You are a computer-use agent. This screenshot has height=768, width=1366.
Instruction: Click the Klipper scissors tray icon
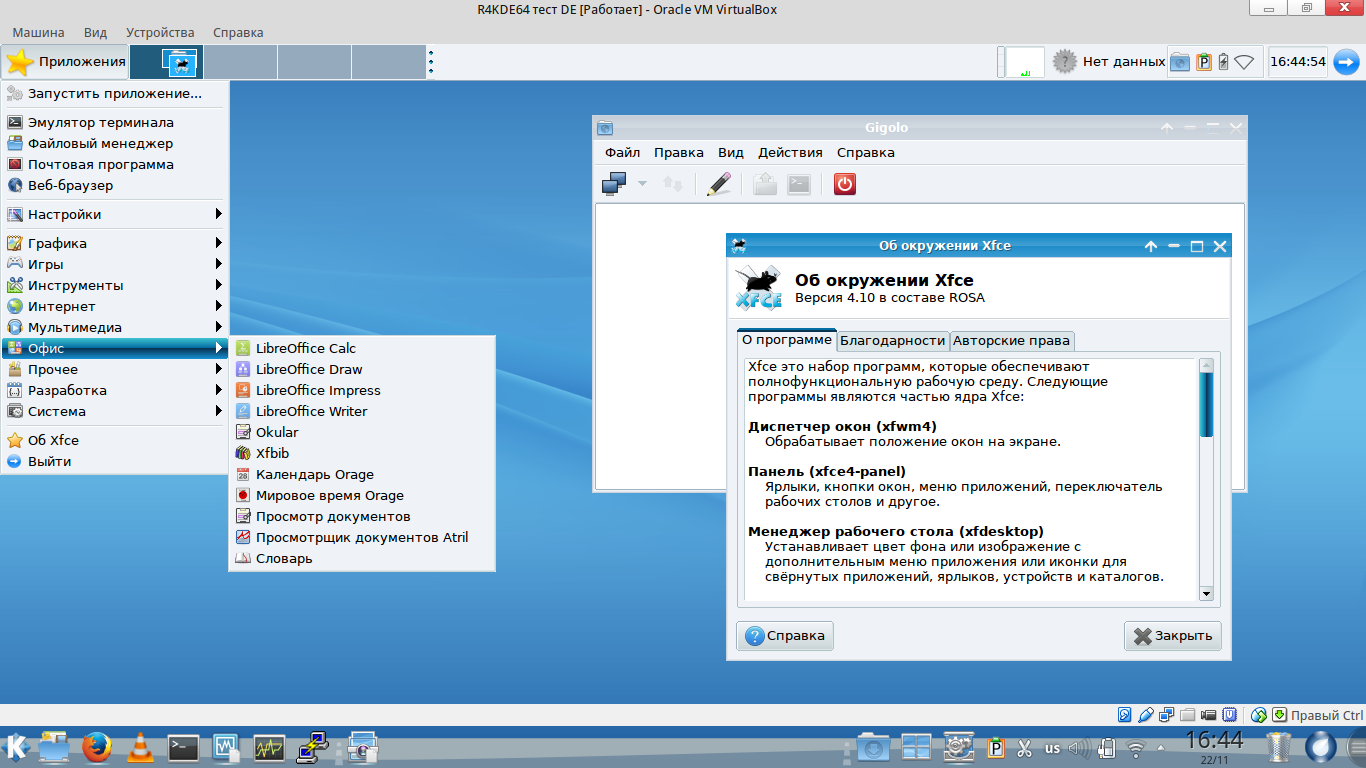1024,748
